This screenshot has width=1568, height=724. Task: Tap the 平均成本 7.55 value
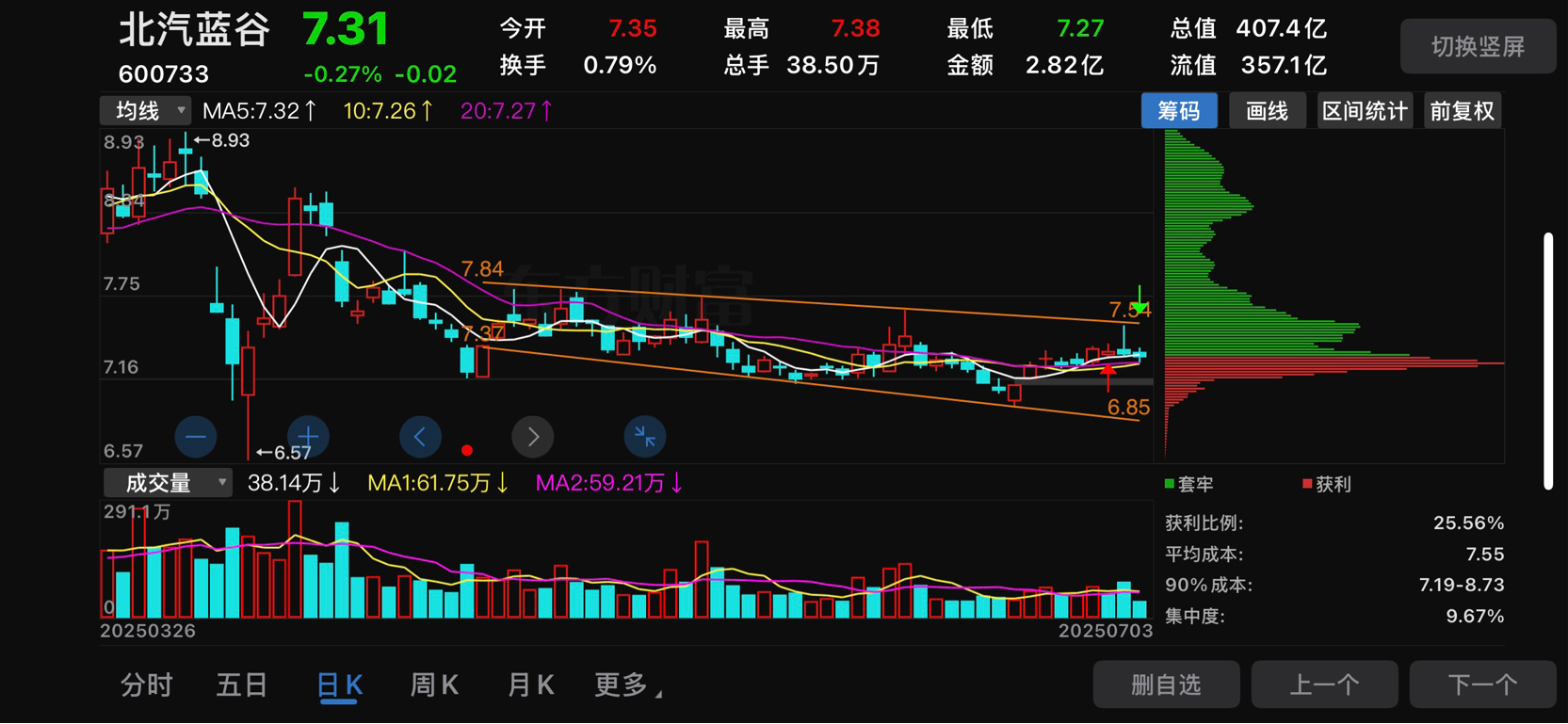(x=1485, y=555)
